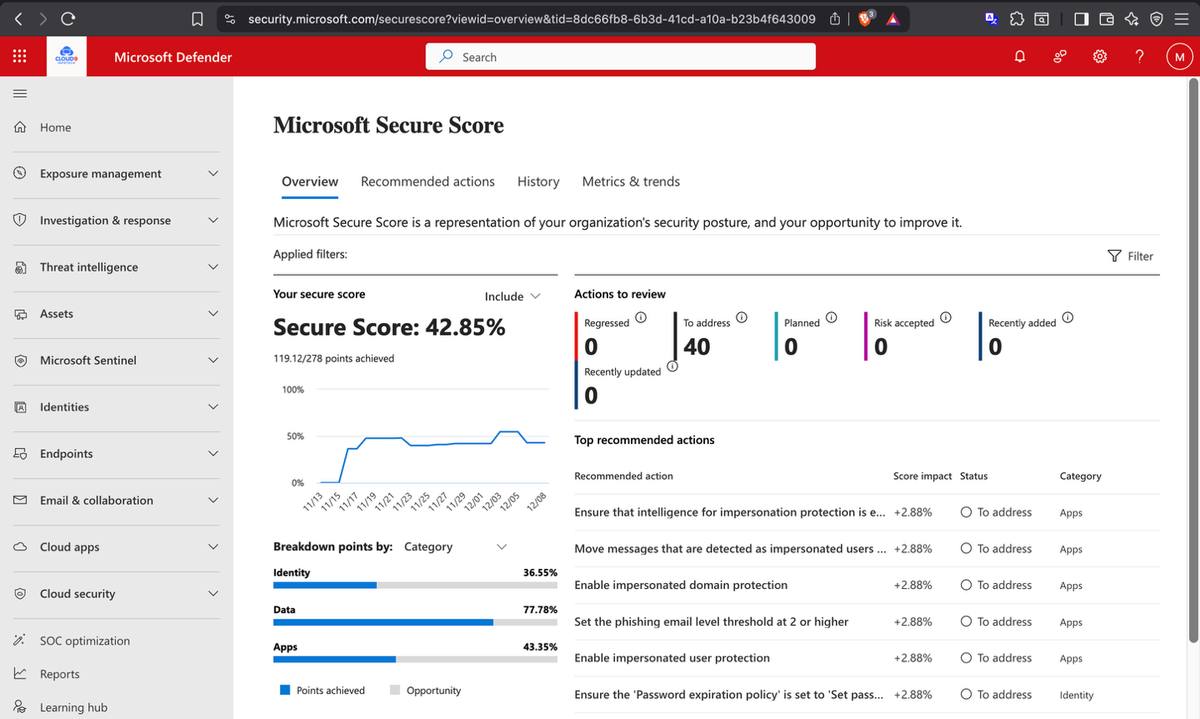Click the info icon next to Risk accepted

coord(946,318)
